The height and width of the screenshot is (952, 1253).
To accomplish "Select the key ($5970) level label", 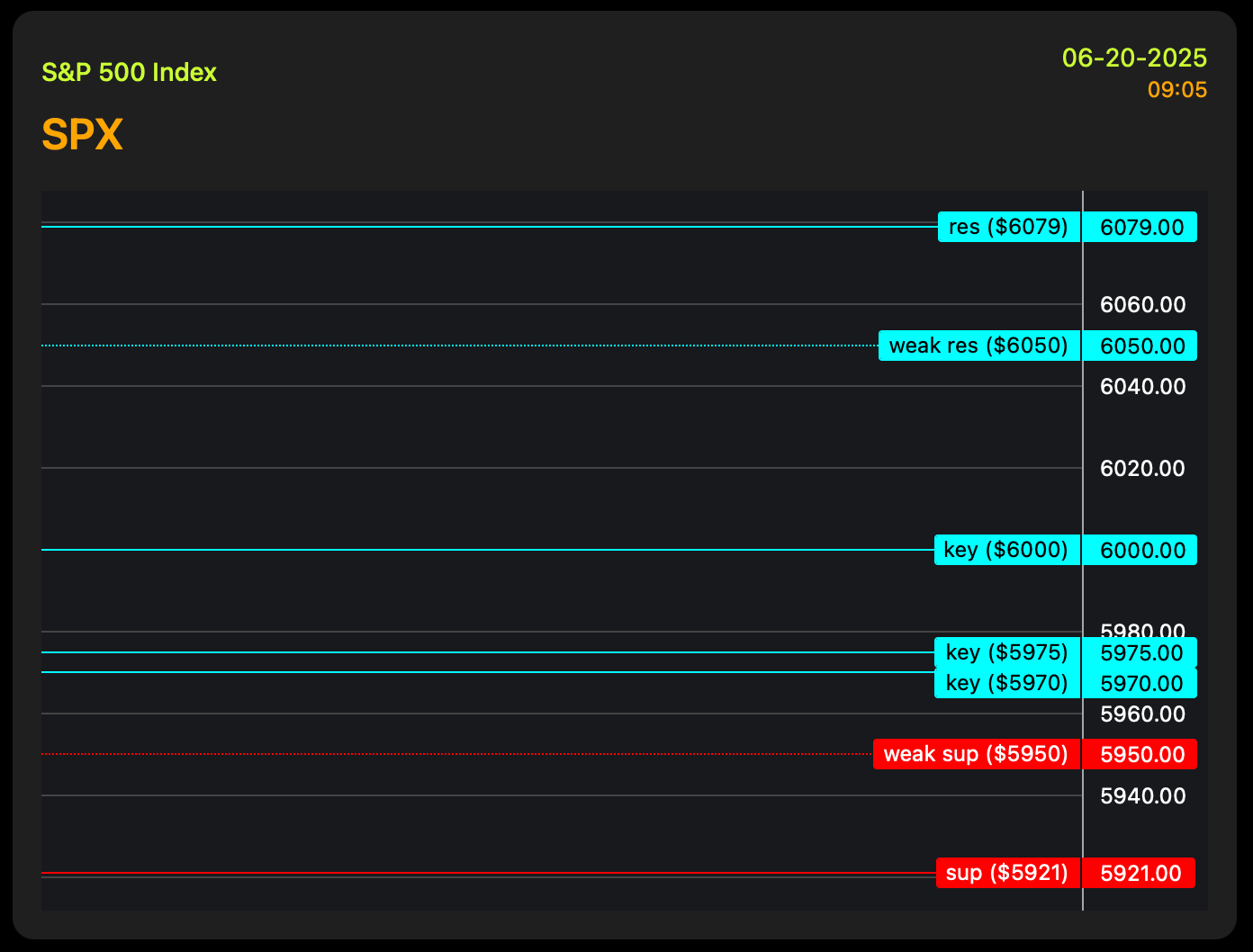I will (x=1006, y=683).
